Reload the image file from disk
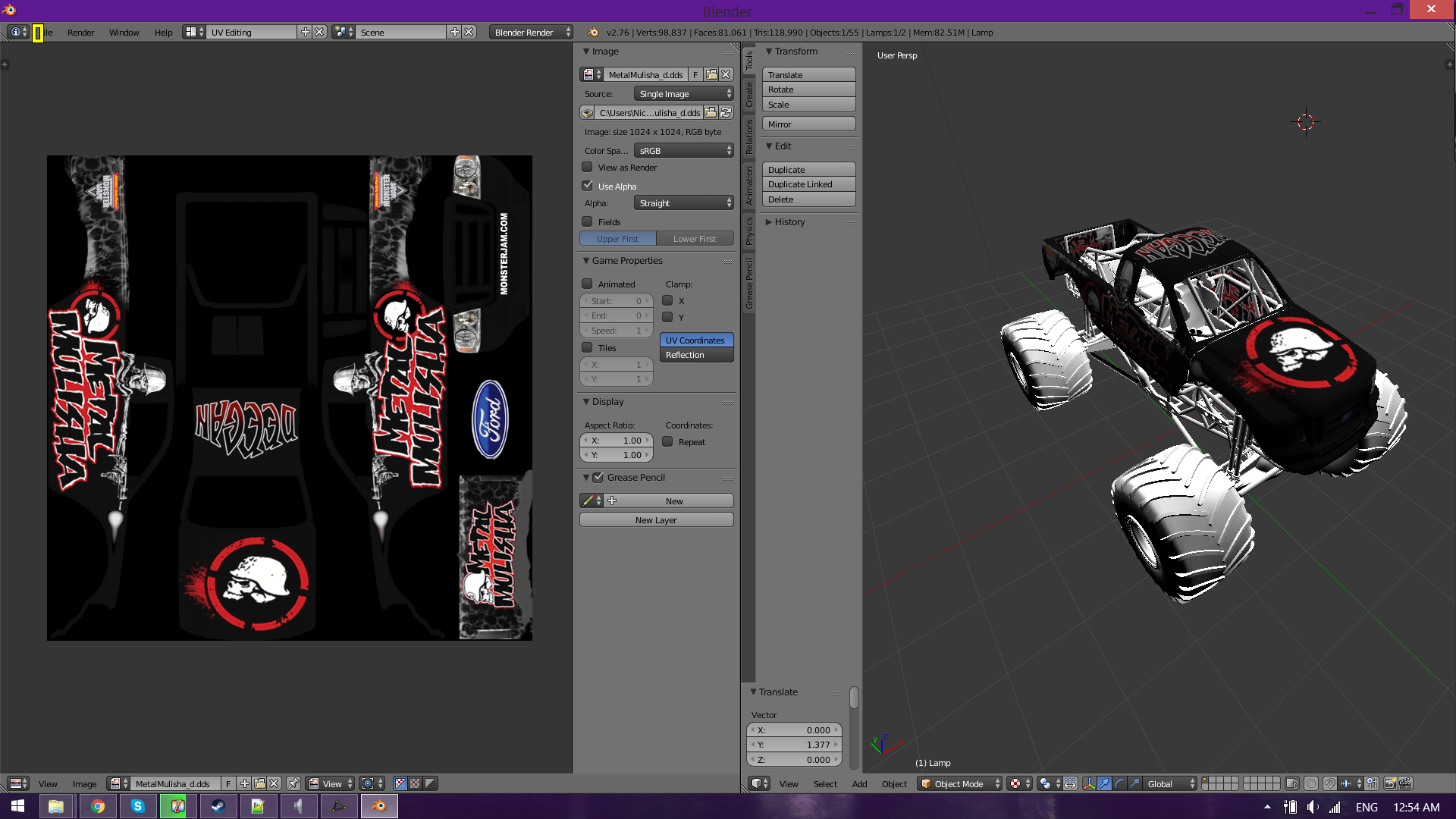The width and height of the screenshot is (1456, 819). click(x=726, y=112)
